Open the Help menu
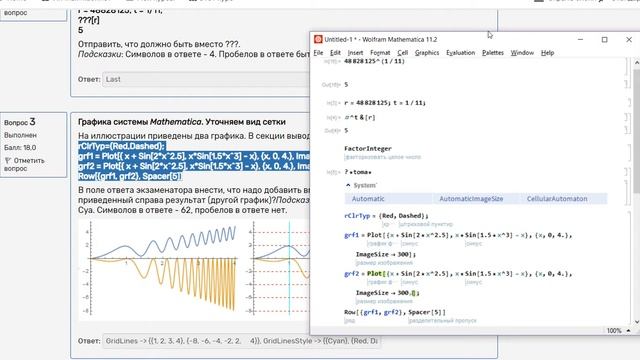Image resolution: width=640 pixels, height=360 pixels. click(x=547, y=53)
